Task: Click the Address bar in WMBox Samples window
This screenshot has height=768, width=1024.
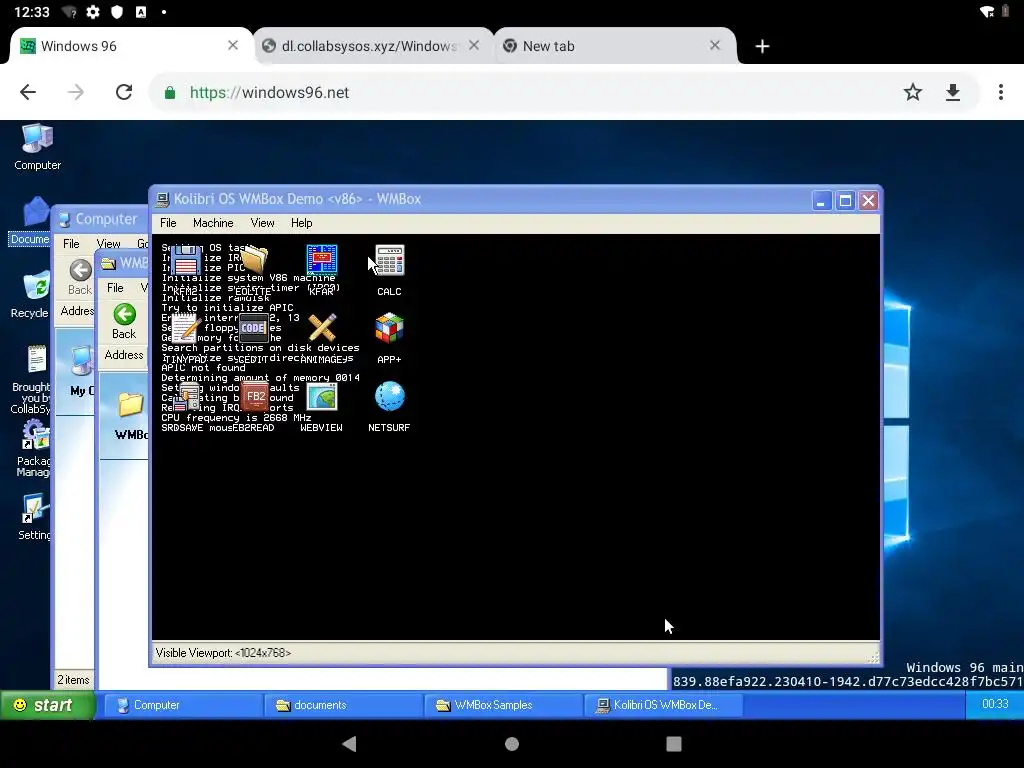Action: point(123,355)
